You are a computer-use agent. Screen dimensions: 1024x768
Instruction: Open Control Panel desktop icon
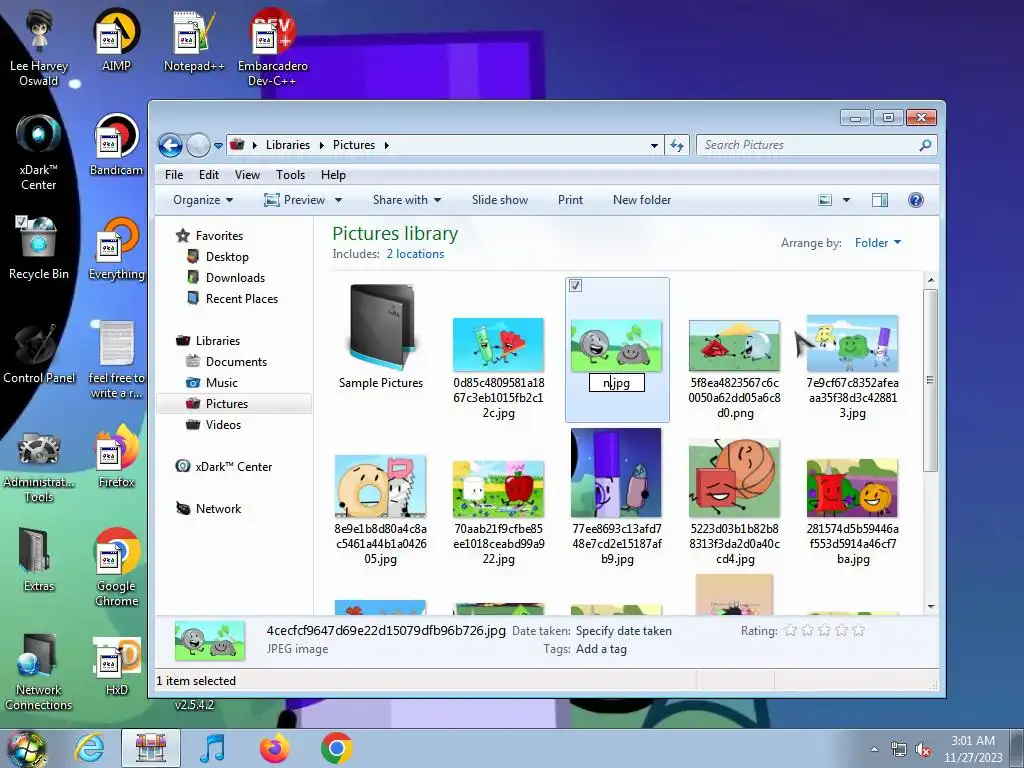[39, 353]
